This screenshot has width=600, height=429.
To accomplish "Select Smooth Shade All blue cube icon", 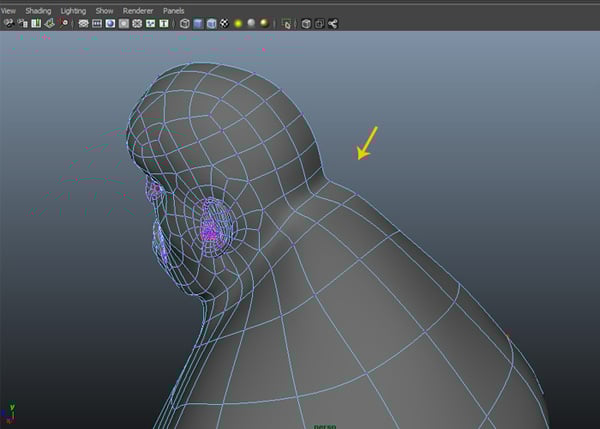I will [198, 23].
